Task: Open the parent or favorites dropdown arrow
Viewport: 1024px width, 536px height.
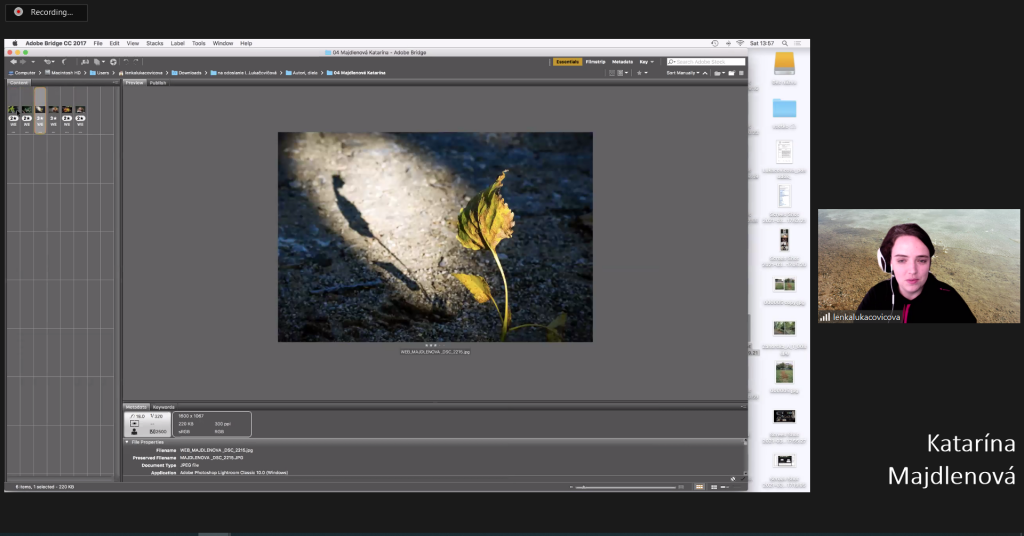Action: [x=33, y=62]
